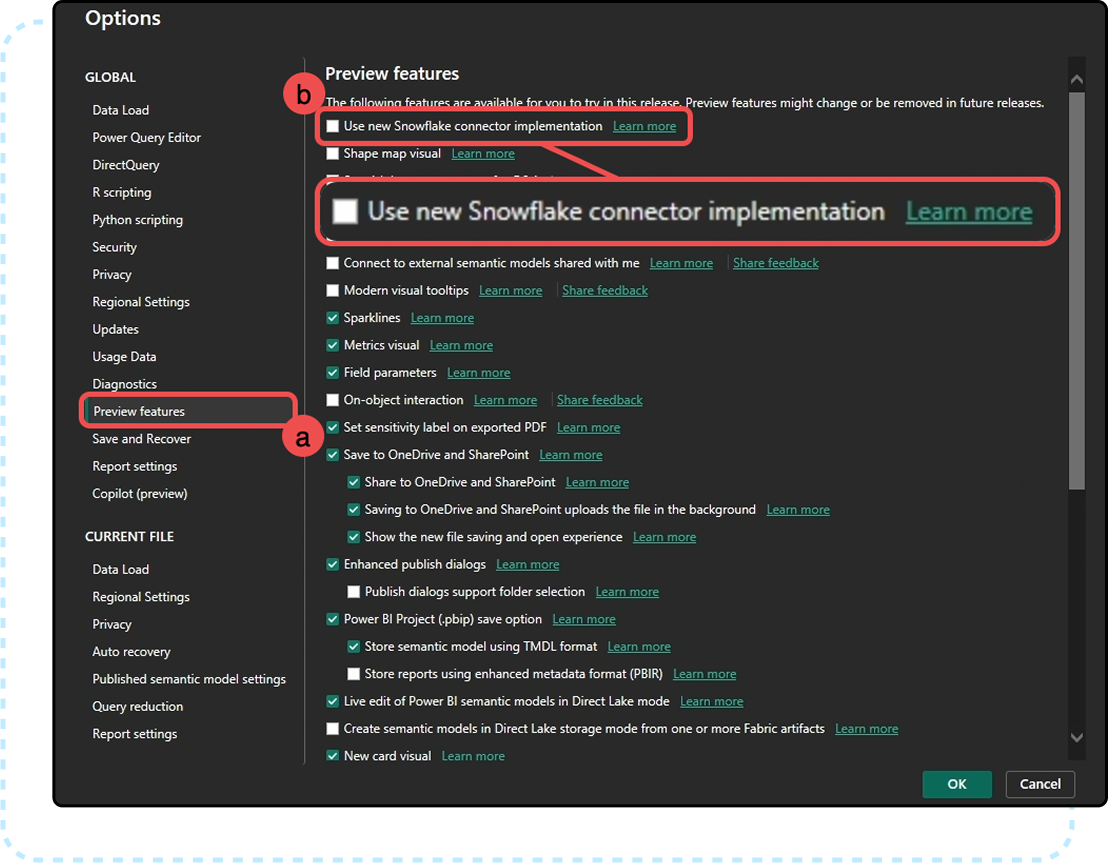Enable Store reports using PBIR format
Image resolution: width=1108 pixels, height=863 pixels.
point(353,674)
